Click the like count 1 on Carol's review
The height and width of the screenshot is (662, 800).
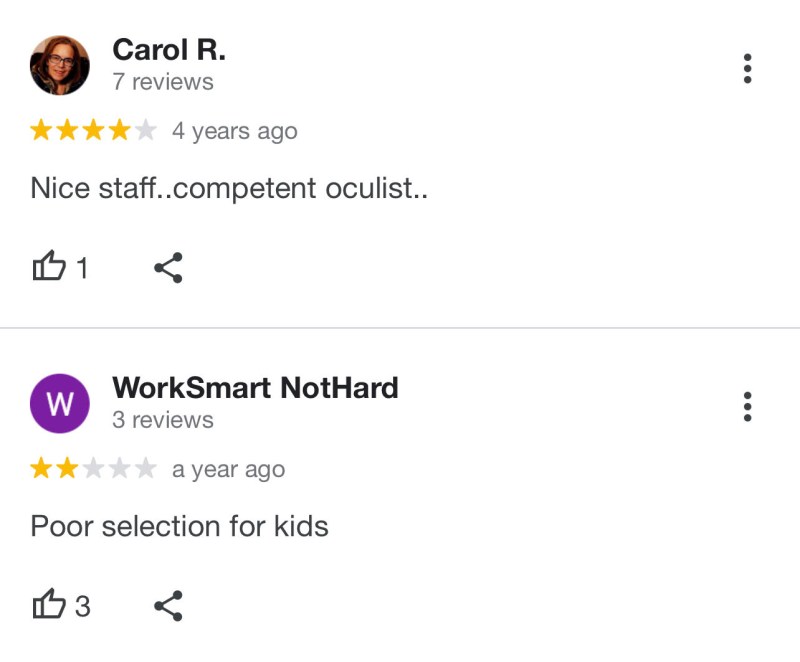coord(82,268)
